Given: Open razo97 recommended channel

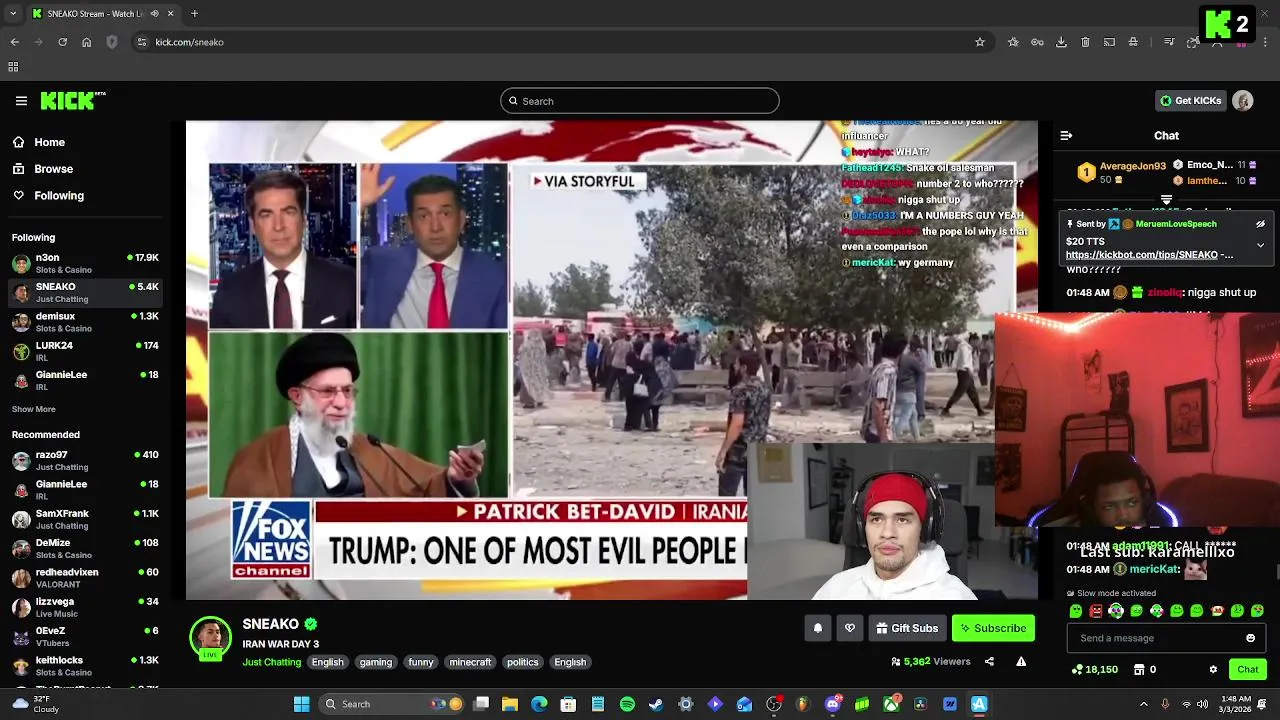Looking at the screenshot, I should 85,460.
